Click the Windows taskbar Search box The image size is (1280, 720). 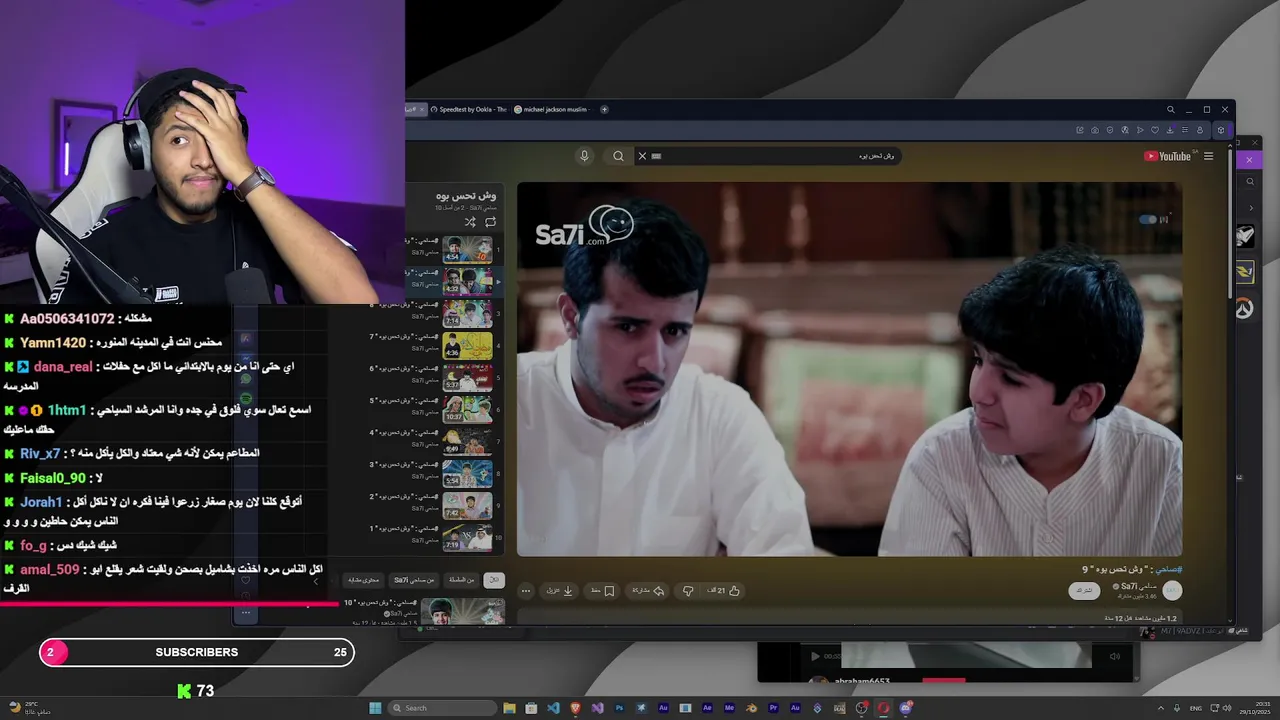pyautogui.click(x=442, y=708)
